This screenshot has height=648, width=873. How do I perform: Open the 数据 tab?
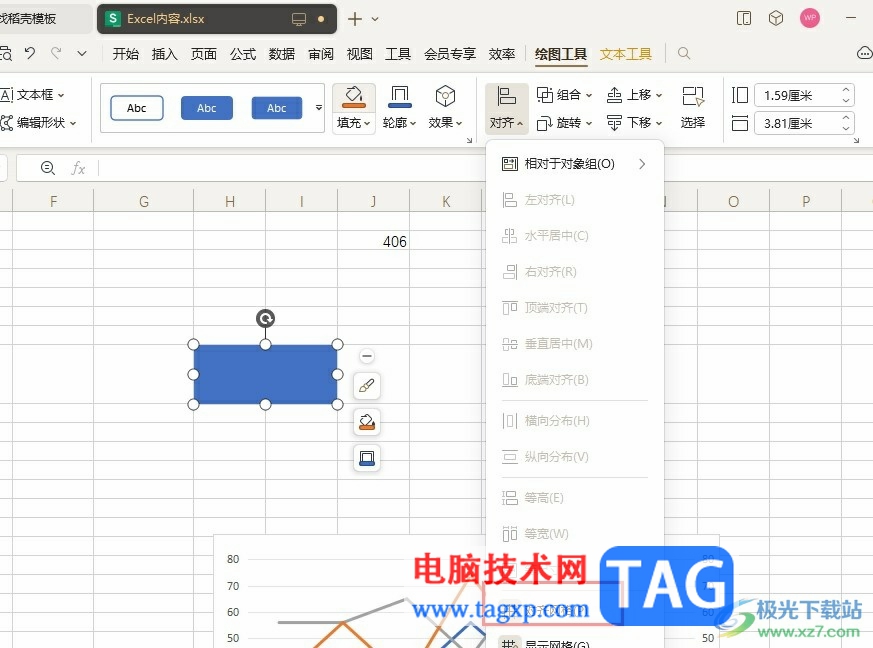pyautogui.click(x=282, y=54)
